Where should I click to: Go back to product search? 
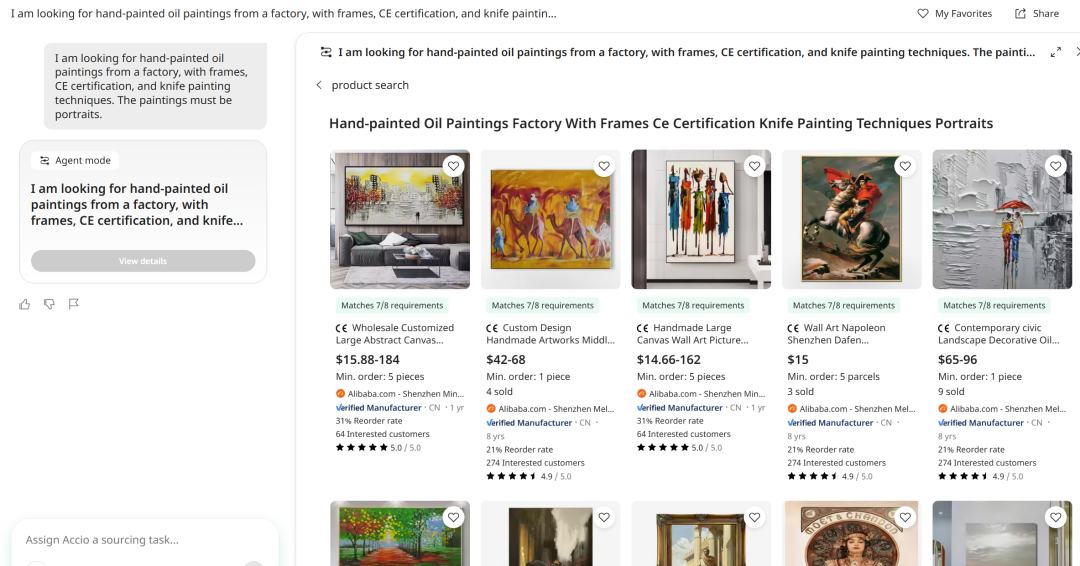click(x=362, y=85)
